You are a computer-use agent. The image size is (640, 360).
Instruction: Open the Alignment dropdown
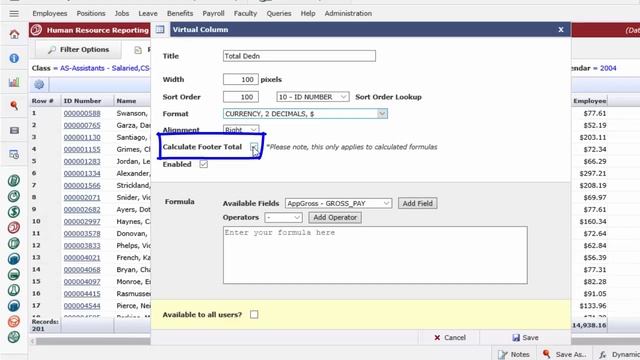(x=241, y=130)
